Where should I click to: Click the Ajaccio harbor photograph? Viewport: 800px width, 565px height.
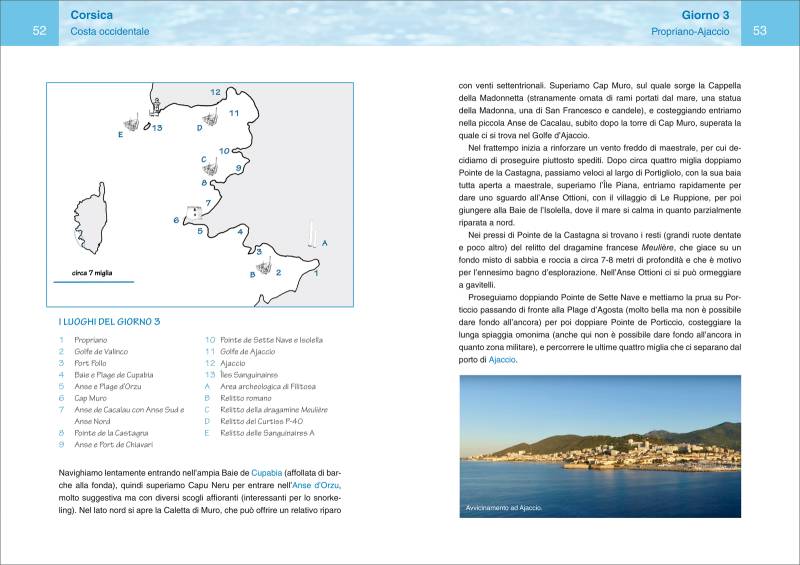600,446
